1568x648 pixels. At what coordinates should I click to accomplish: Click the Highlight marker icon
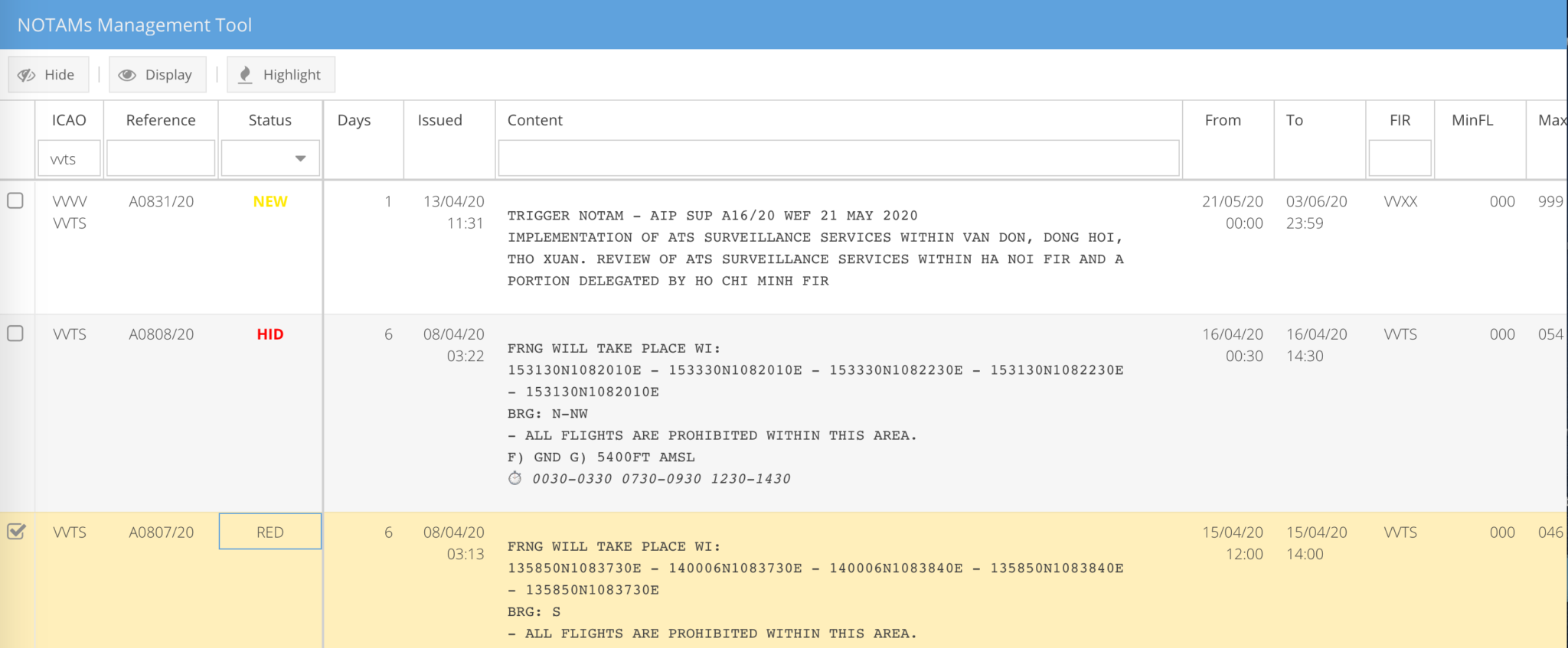tap(245, 75)
